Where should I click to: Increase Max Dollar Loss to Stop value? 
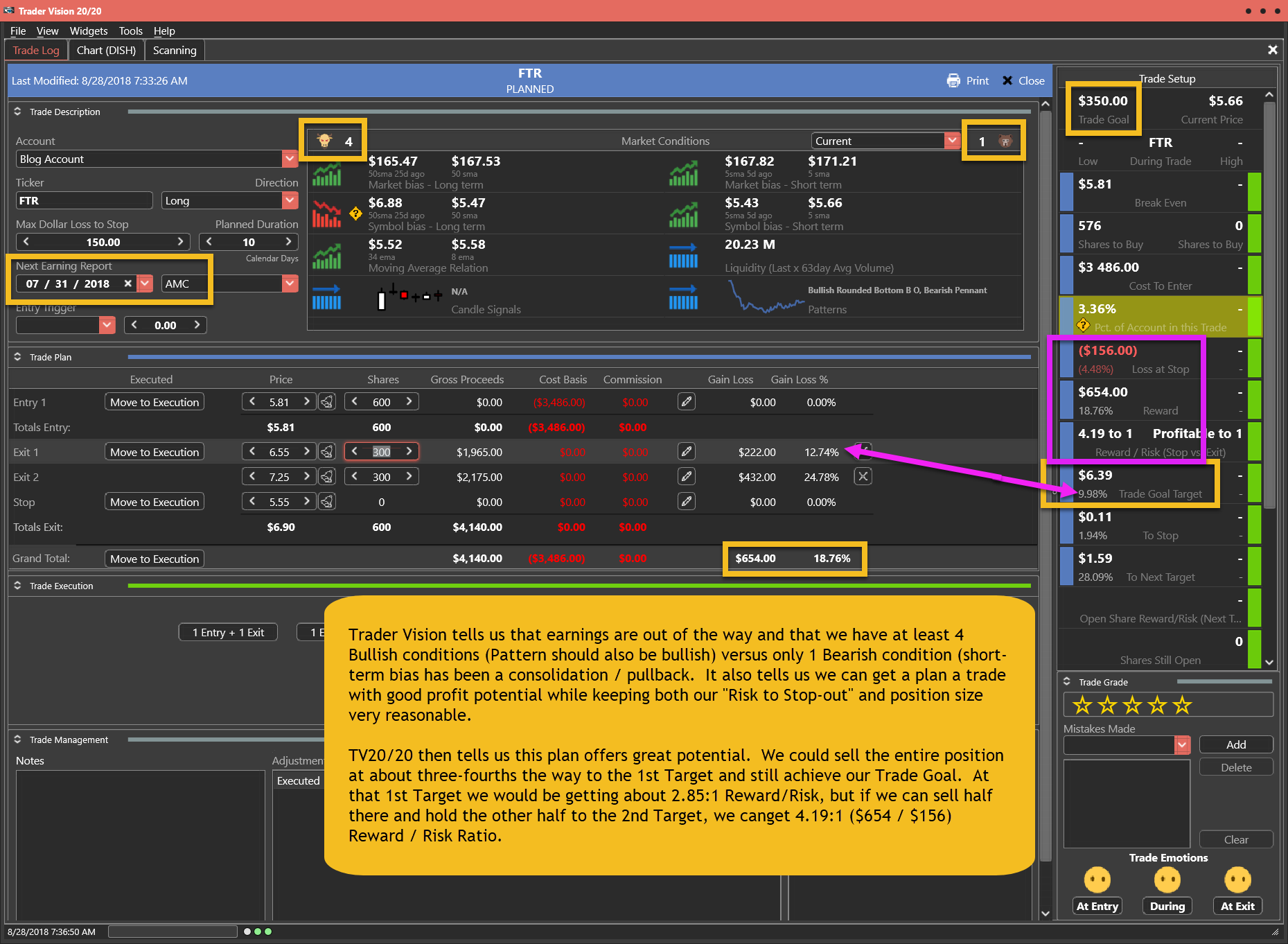(x=180, y=242)
